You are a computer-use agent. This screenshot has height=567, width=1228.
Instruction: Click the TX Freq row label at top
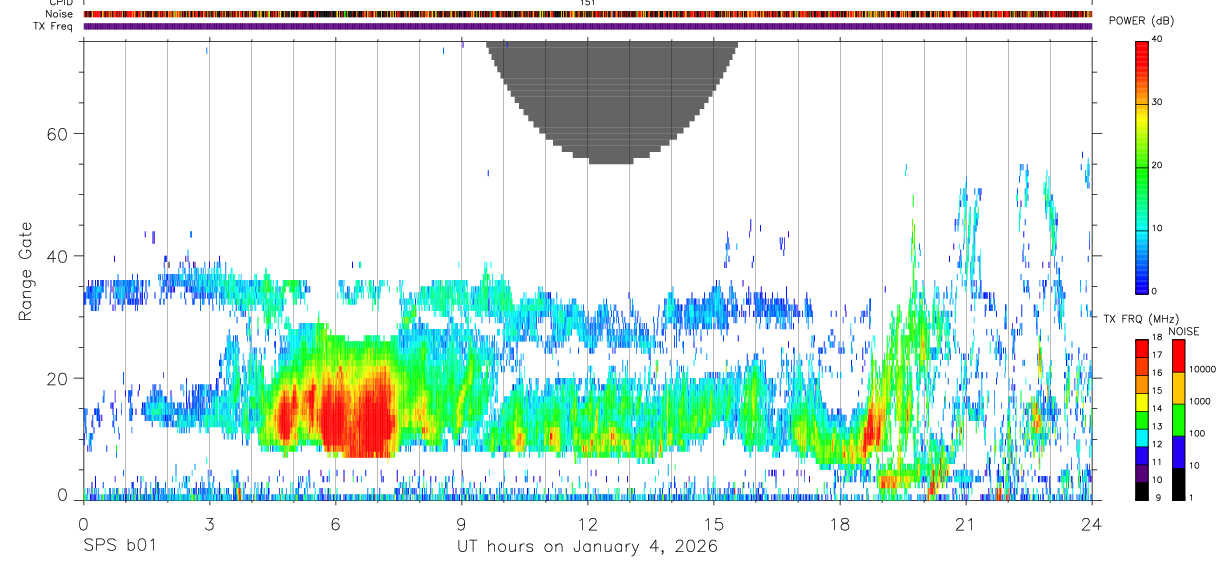coord(53,26)
